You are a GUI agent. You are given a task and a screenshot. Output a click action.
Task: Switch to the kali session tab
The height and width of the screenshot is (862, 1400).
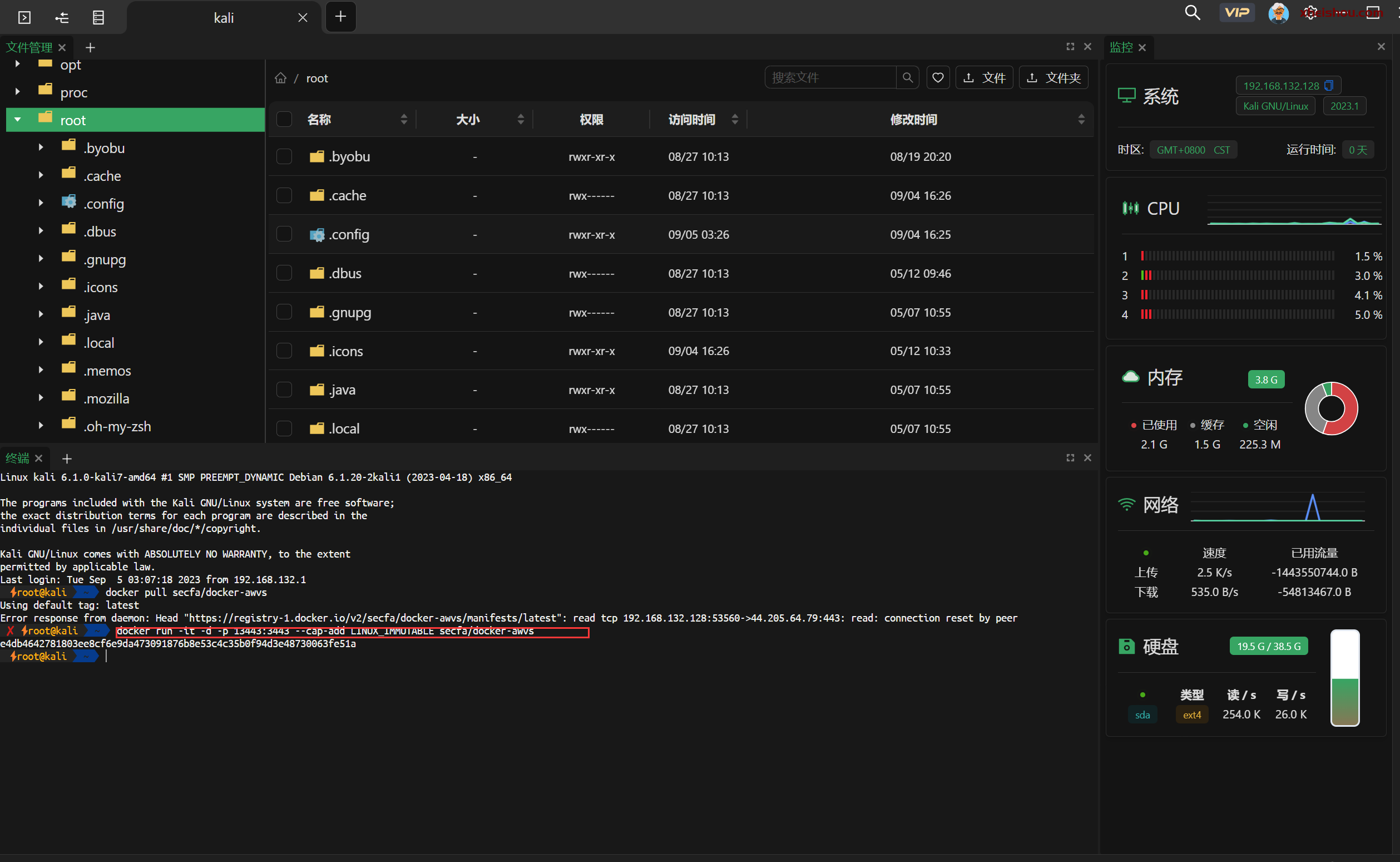[224, 18]
